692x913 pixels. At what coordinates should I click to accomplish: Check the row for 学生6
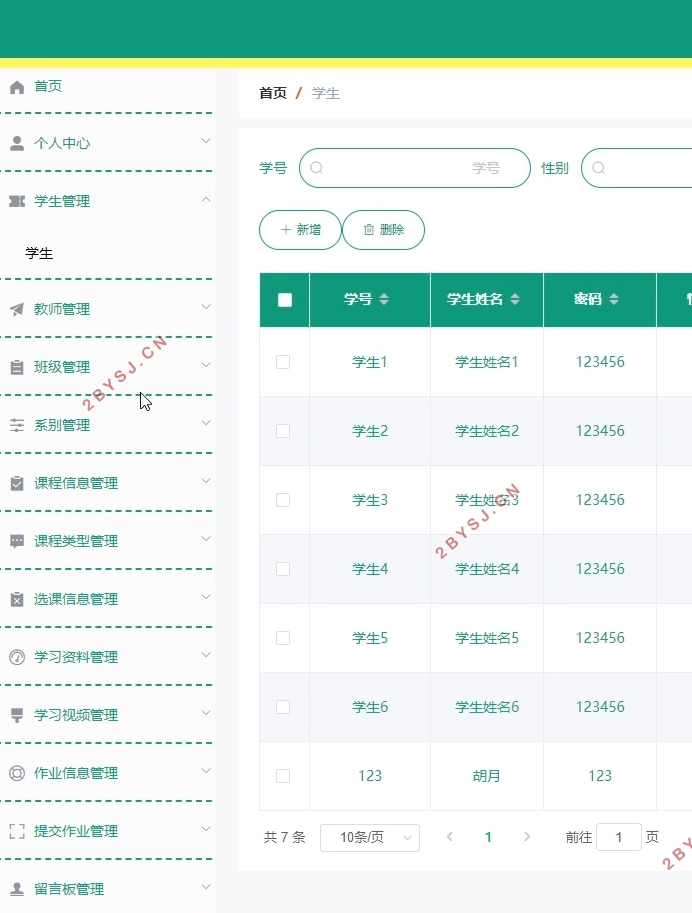(x=283, y=707)
